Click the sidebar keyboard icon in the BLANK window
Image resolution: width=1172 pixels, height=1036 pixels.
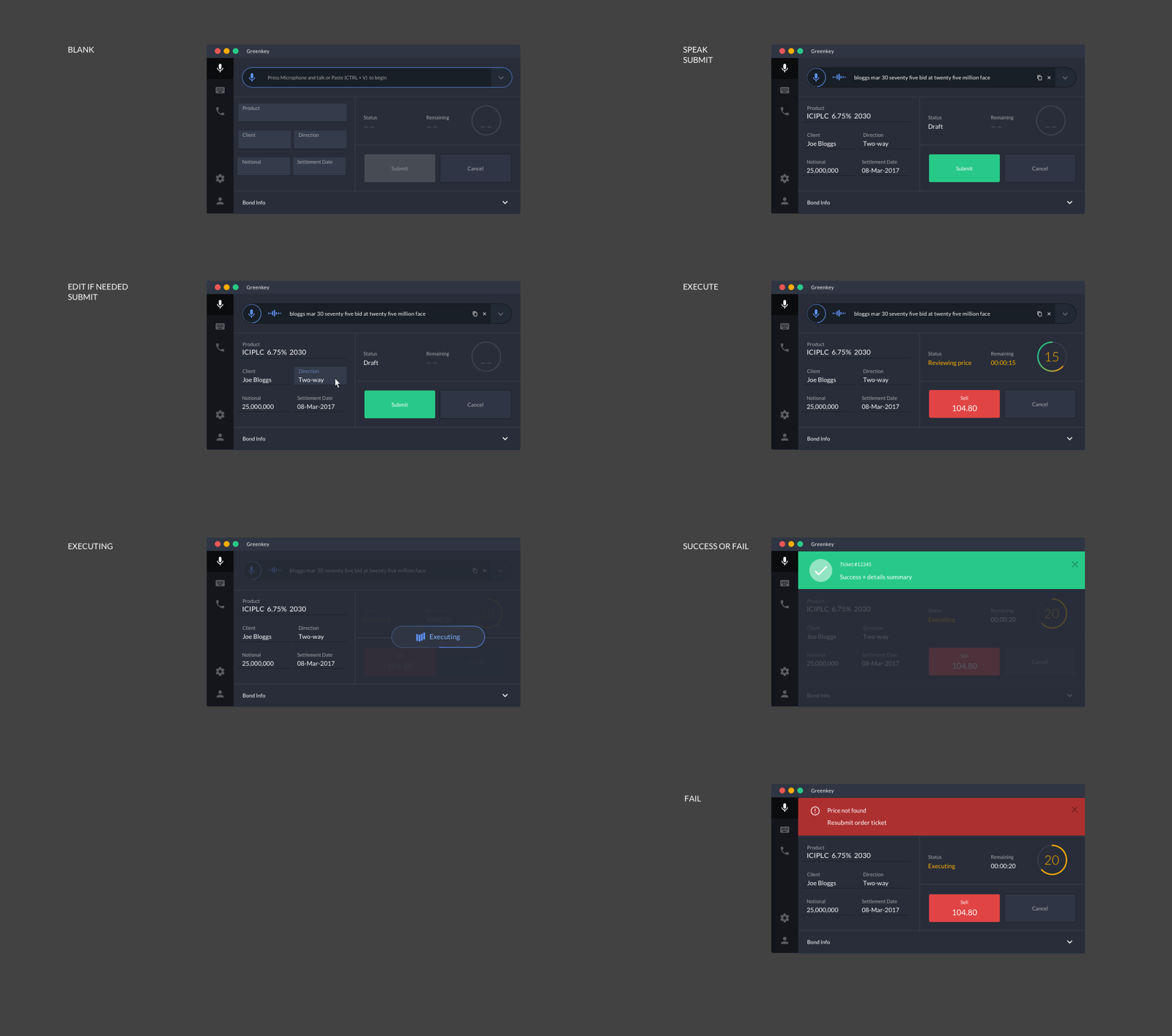tap(220, 90)
